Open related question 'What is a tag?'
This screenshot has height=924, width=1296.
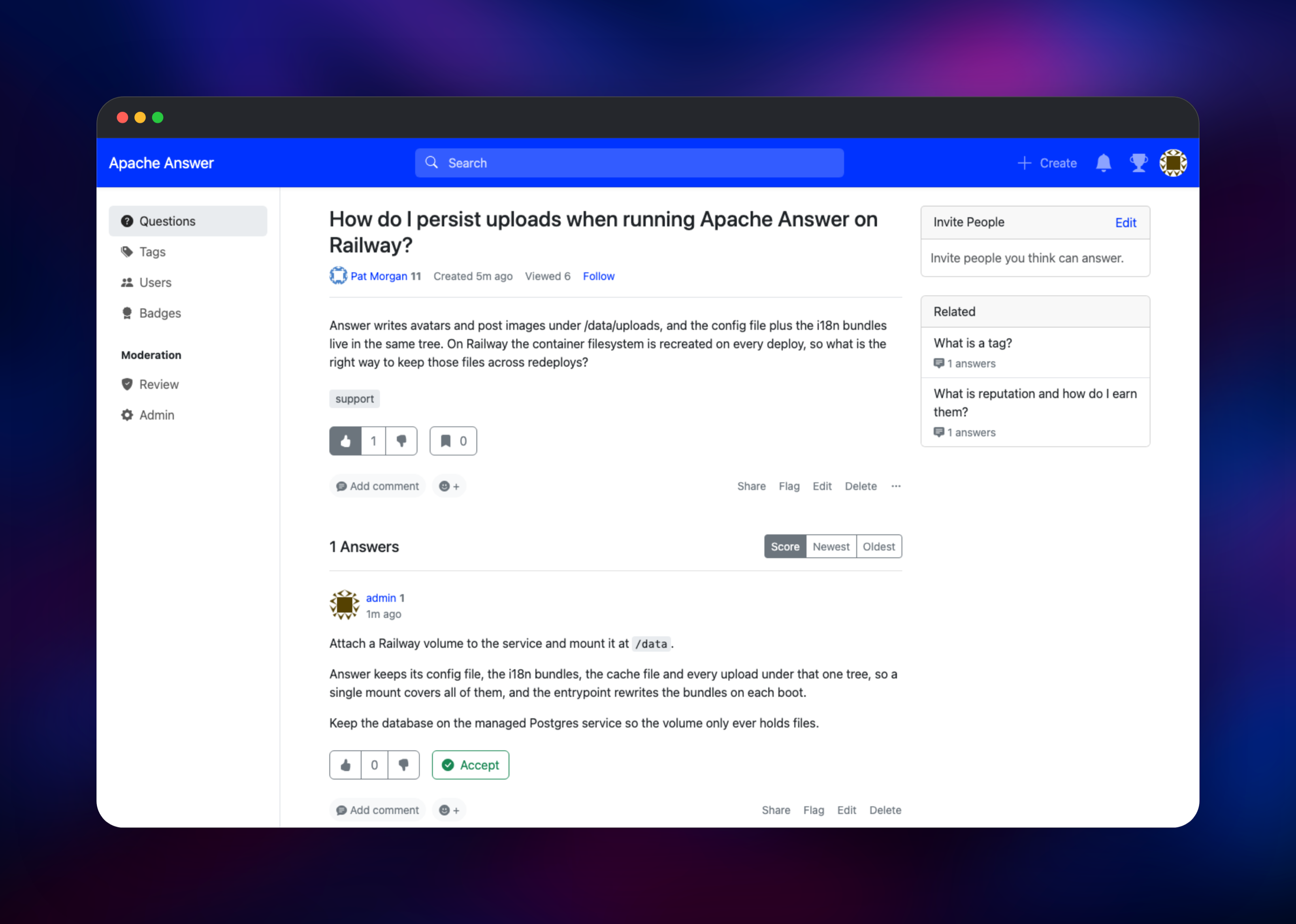coord(972,343)
